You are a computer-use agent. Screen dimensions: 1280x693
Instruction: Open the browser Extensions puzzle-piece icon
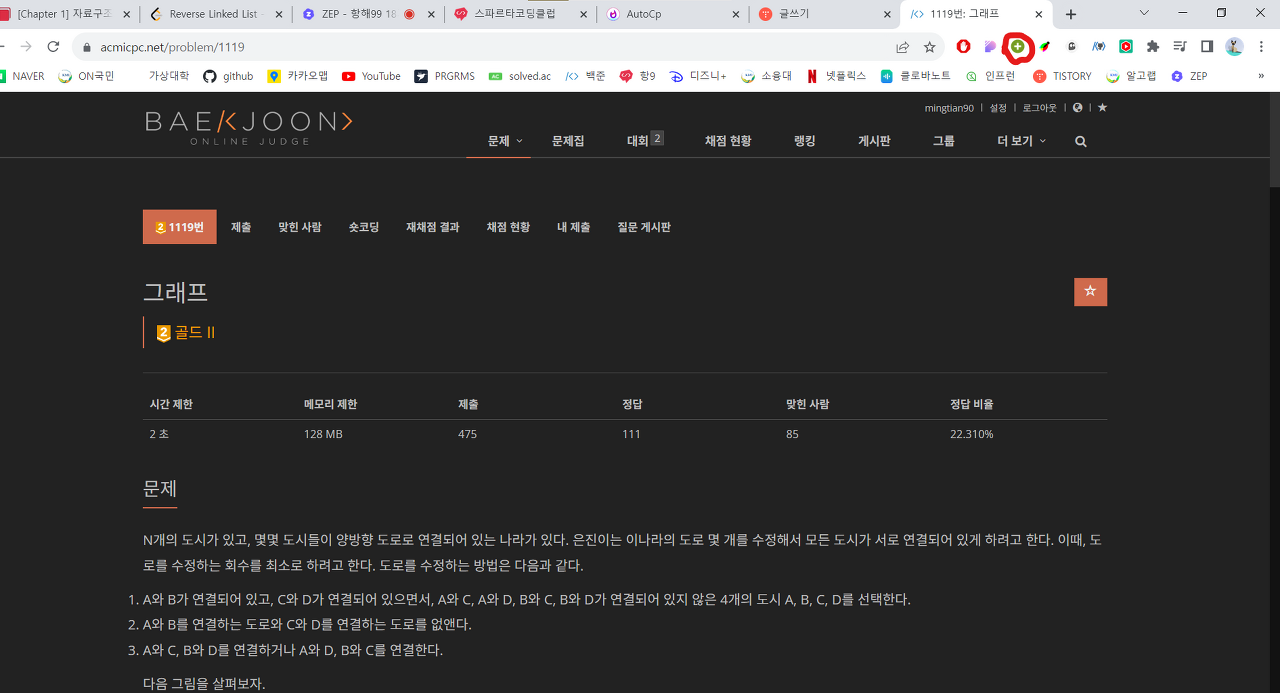(x=1151, y=46)
